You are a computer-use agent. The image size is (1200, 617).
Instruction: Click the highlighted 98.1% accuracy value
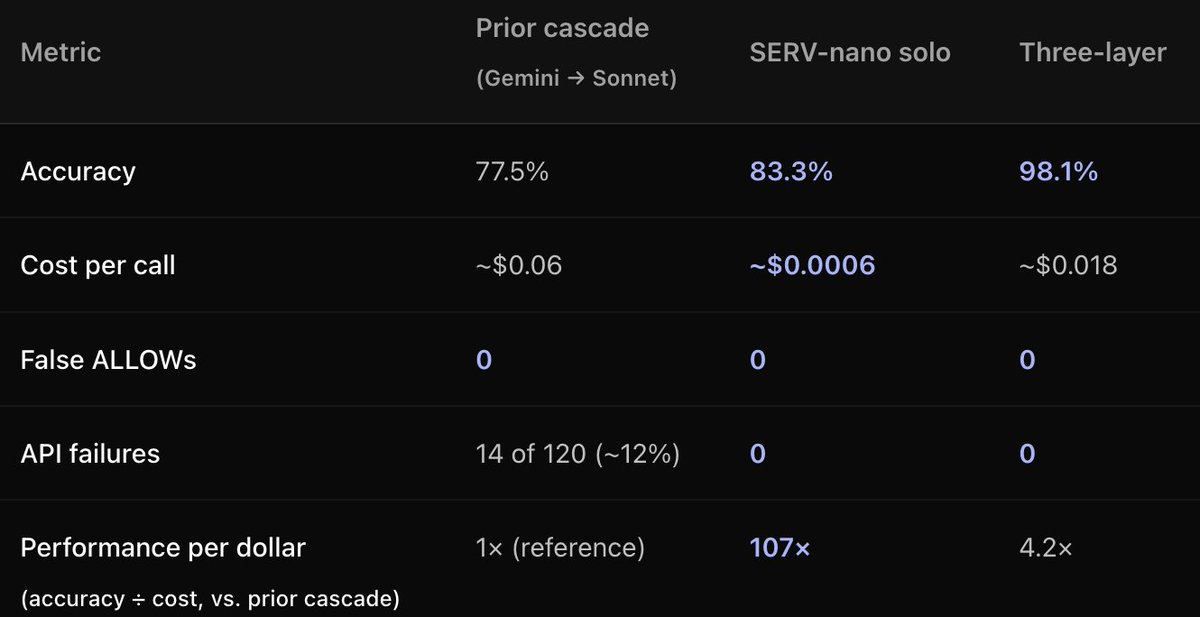click(x=1059, y=172)
